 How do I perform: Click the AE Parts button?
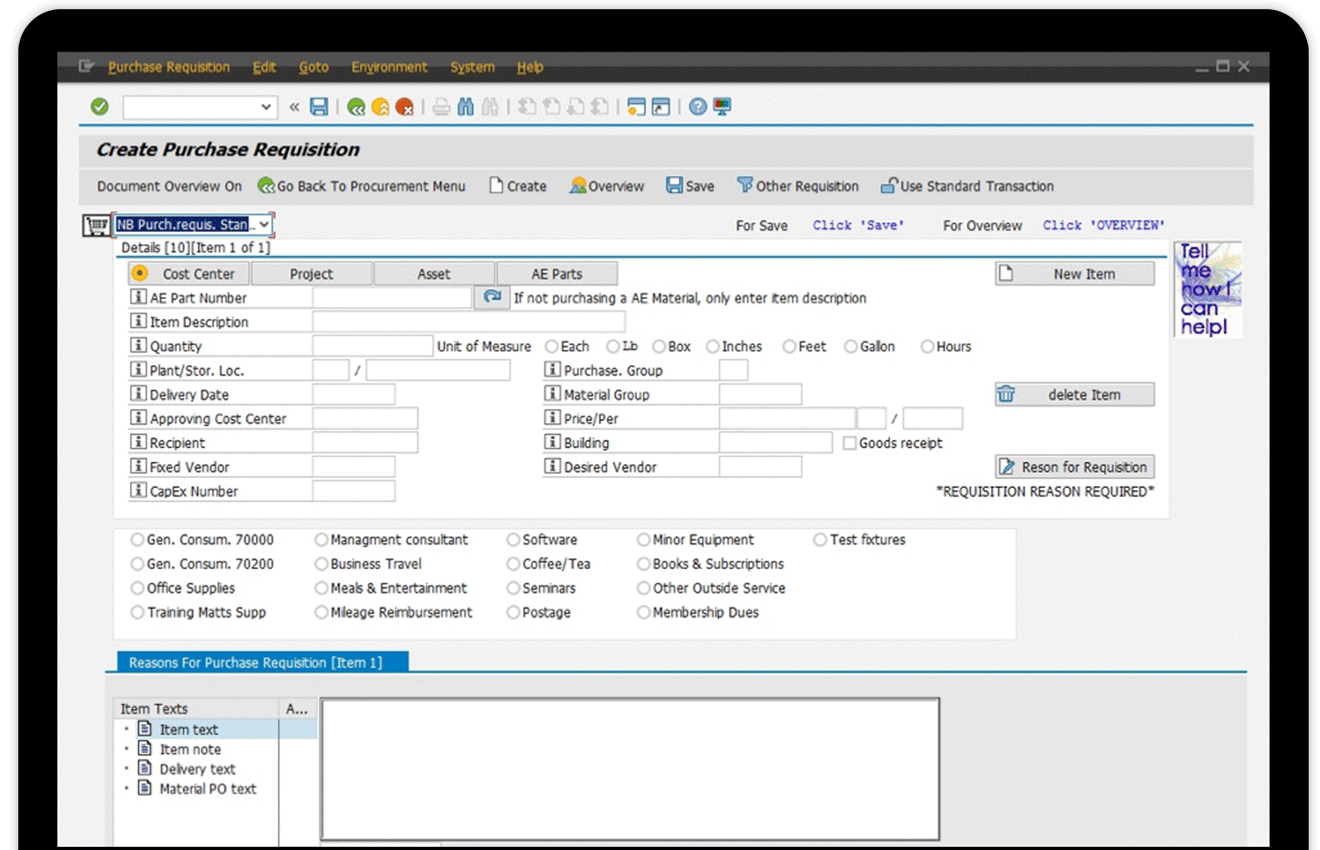(556, 274)
